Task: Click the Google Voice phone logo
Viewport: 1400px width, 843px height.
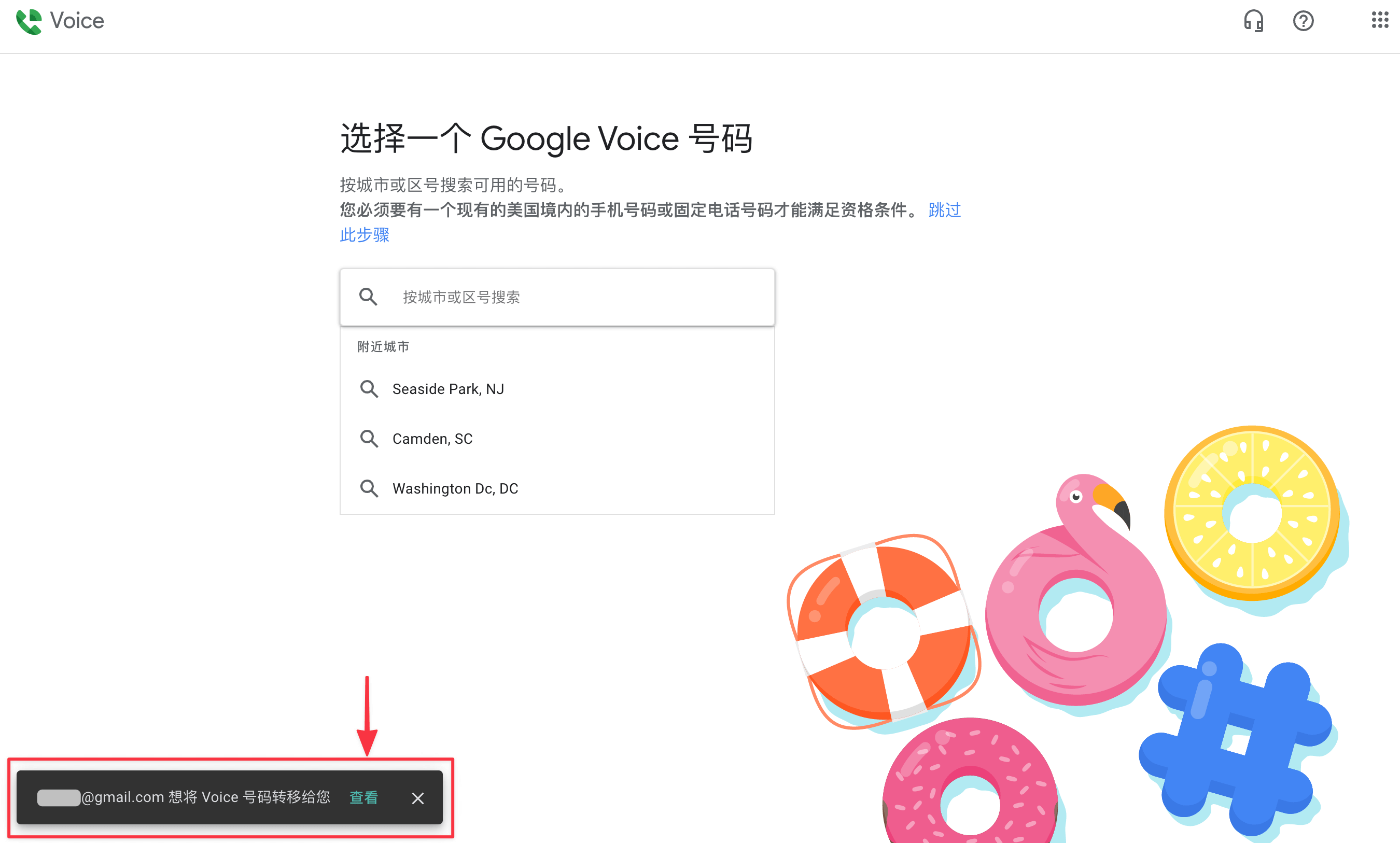Action: click(x=29, y=22)
